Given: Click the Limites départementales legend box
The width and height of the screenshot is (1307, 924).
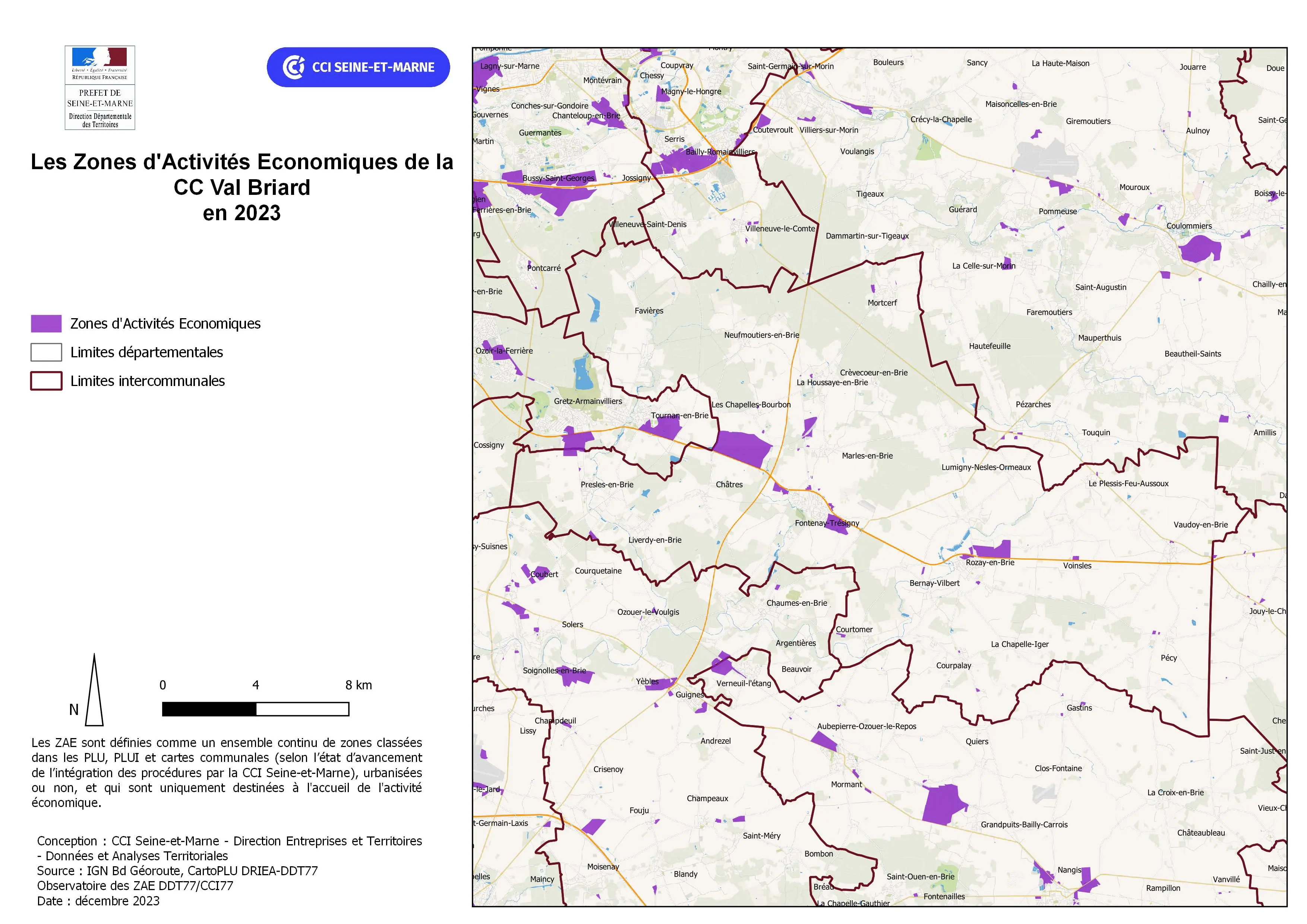Looking at the screenshot, I should point(46,352).
